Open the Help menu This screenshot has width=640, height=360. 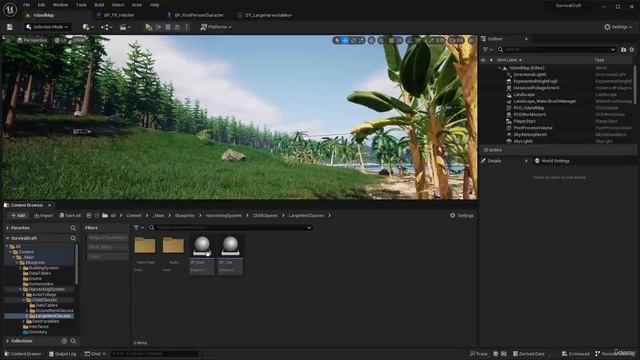[154, 5]
